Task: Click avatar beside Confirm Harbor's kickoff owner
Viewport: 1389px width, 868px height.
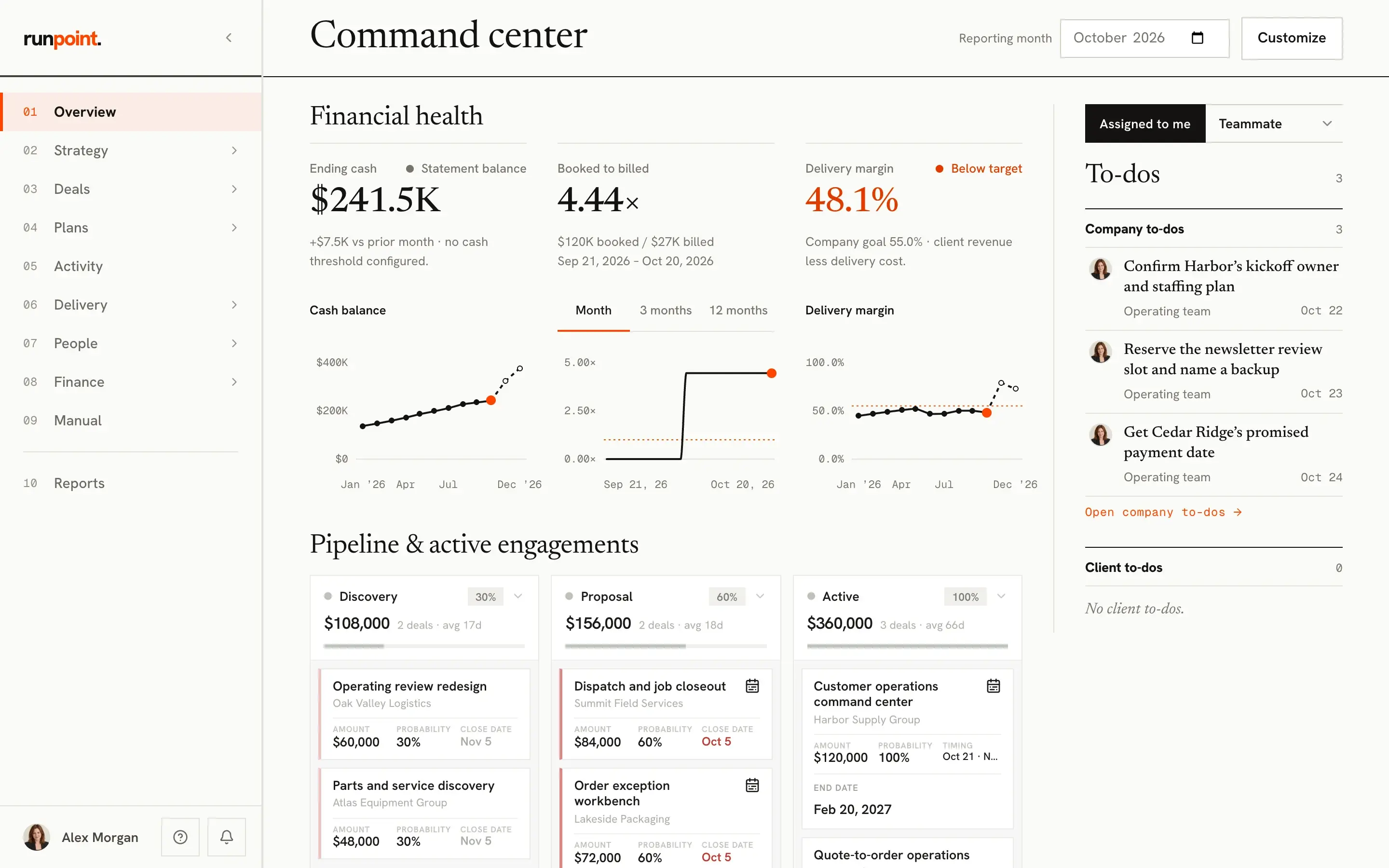Action: 1100,269
